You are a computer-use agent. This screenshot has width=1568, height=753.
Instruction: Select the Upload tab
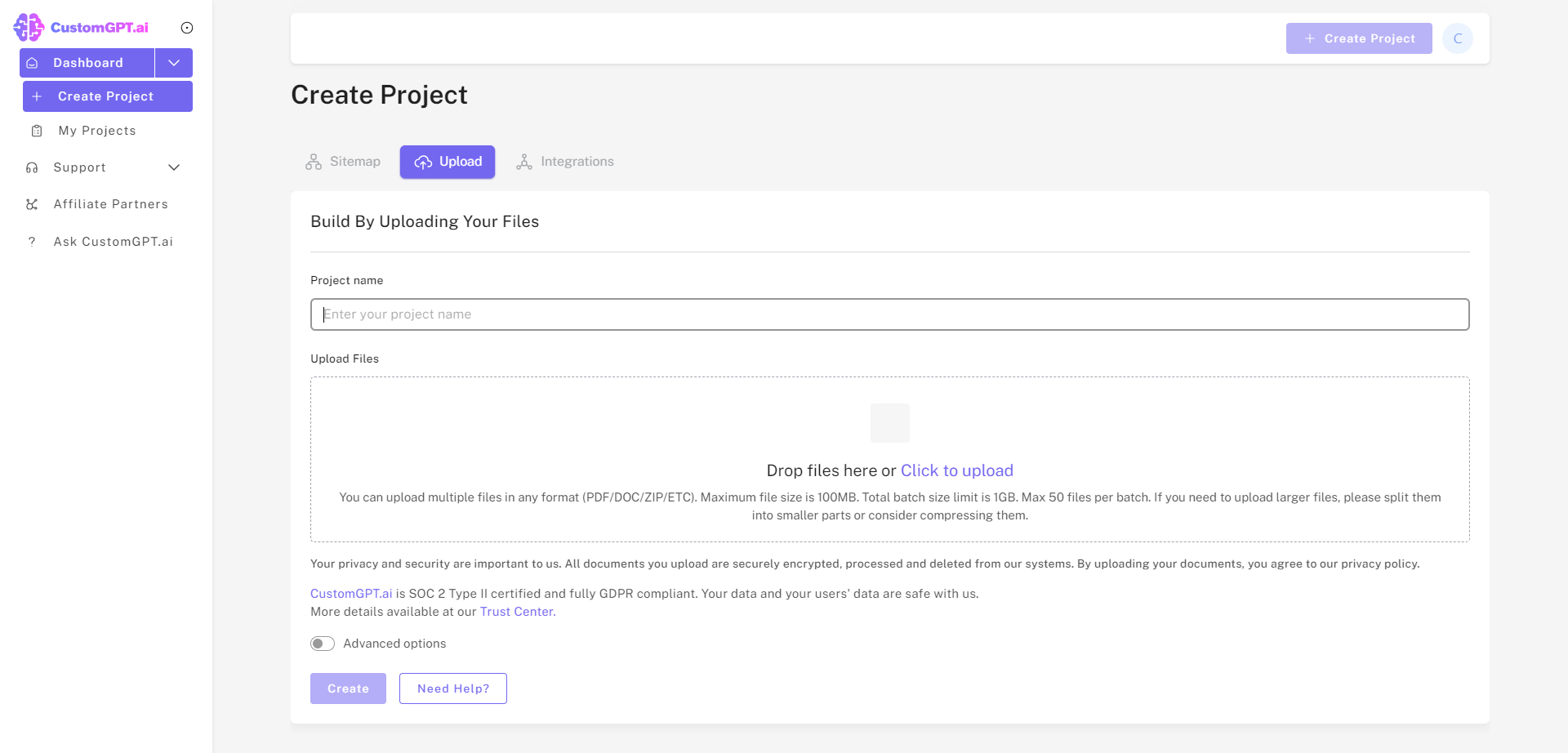point(448,162)
